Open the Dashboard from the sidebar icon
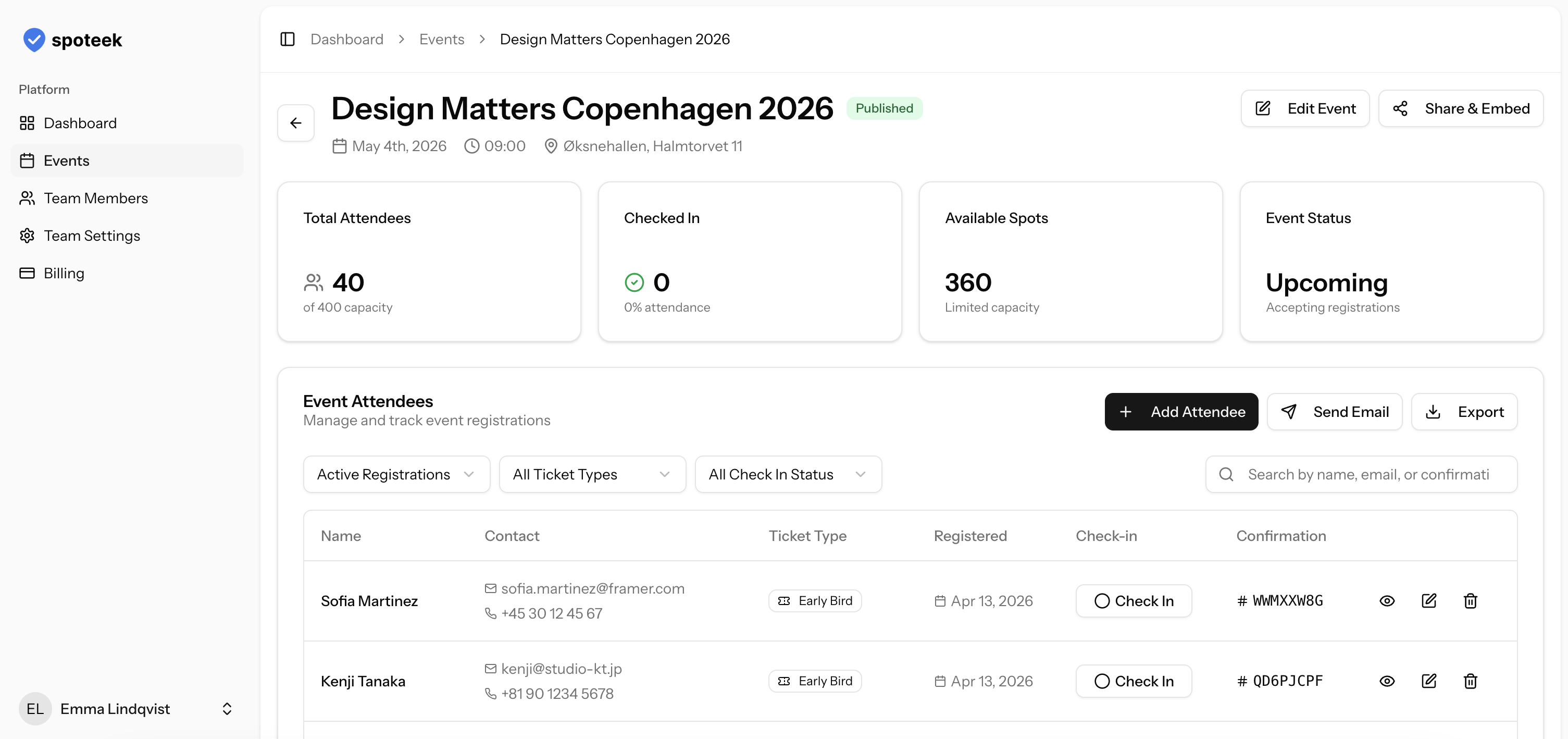The image size is (1568, 739). (x=28, y=122)
